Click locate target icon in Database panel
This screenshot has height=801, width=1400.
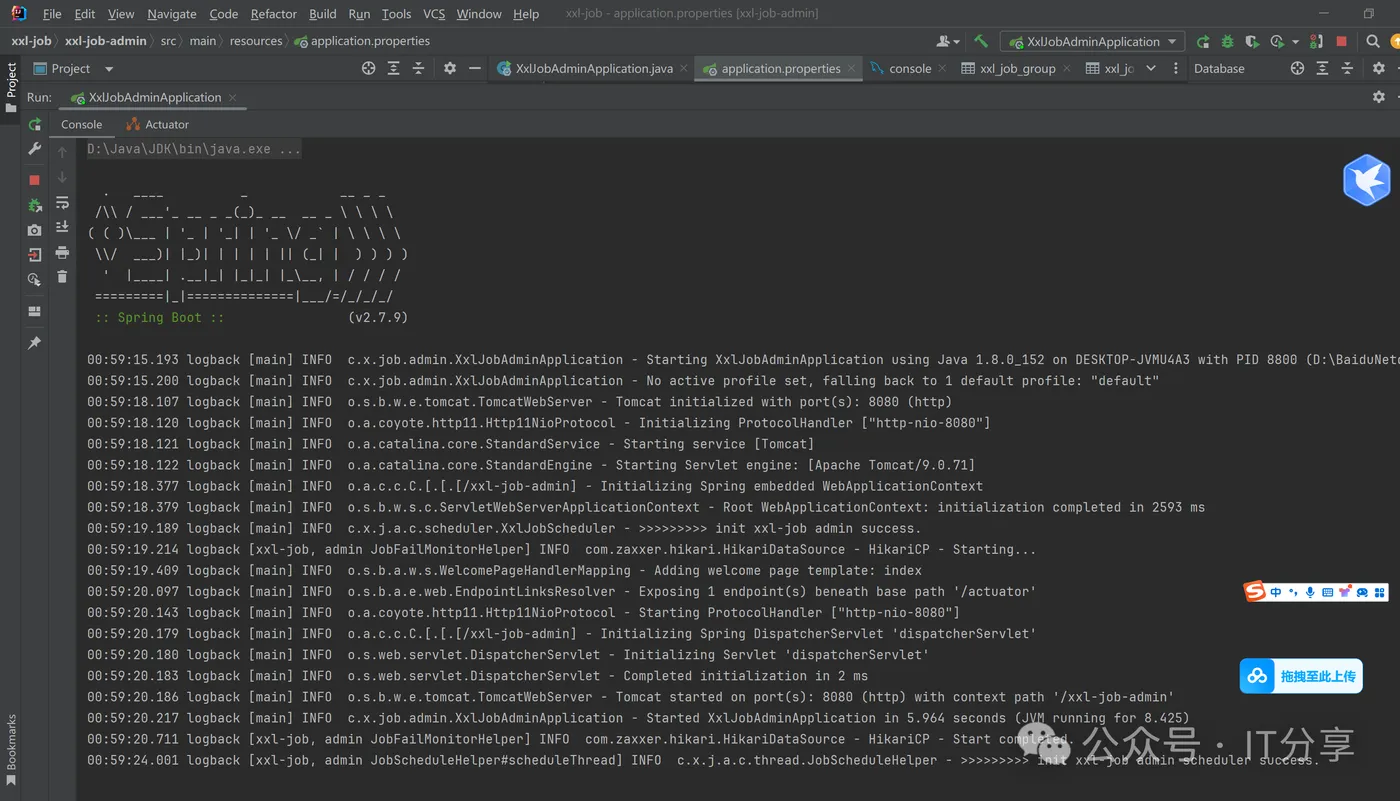pyautogui.click(x=1297, y=68)
